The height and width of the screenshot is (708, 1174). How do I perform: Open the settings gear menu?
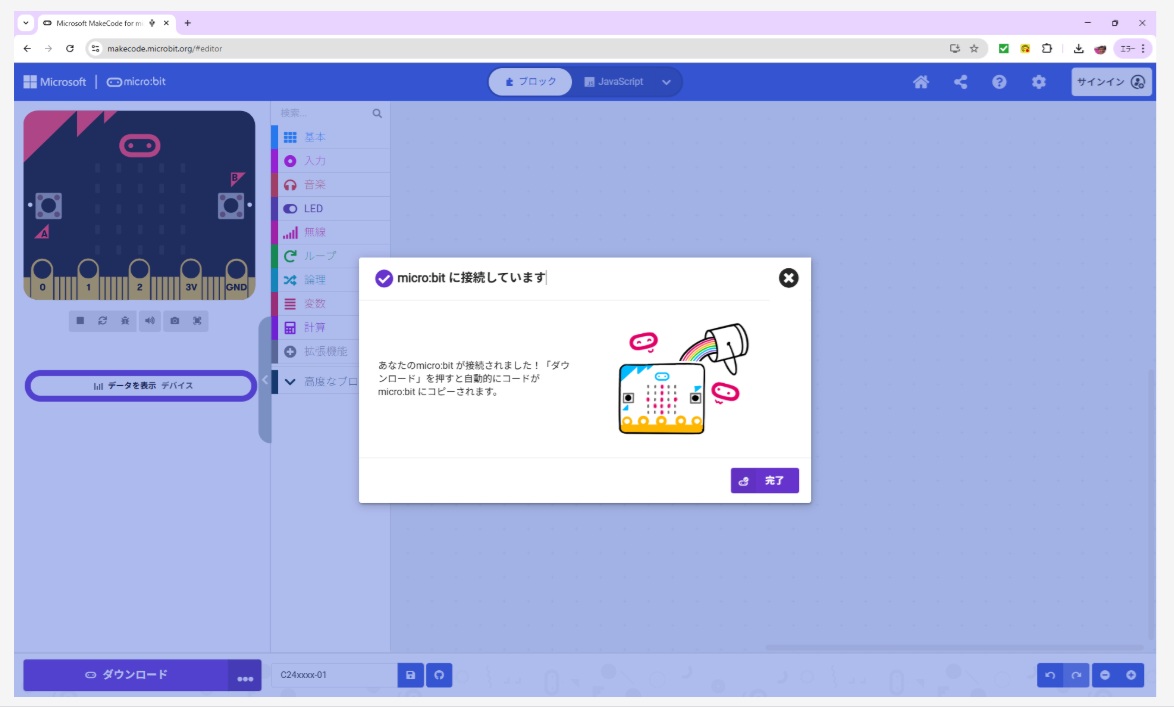click(x=1038, y=82)
